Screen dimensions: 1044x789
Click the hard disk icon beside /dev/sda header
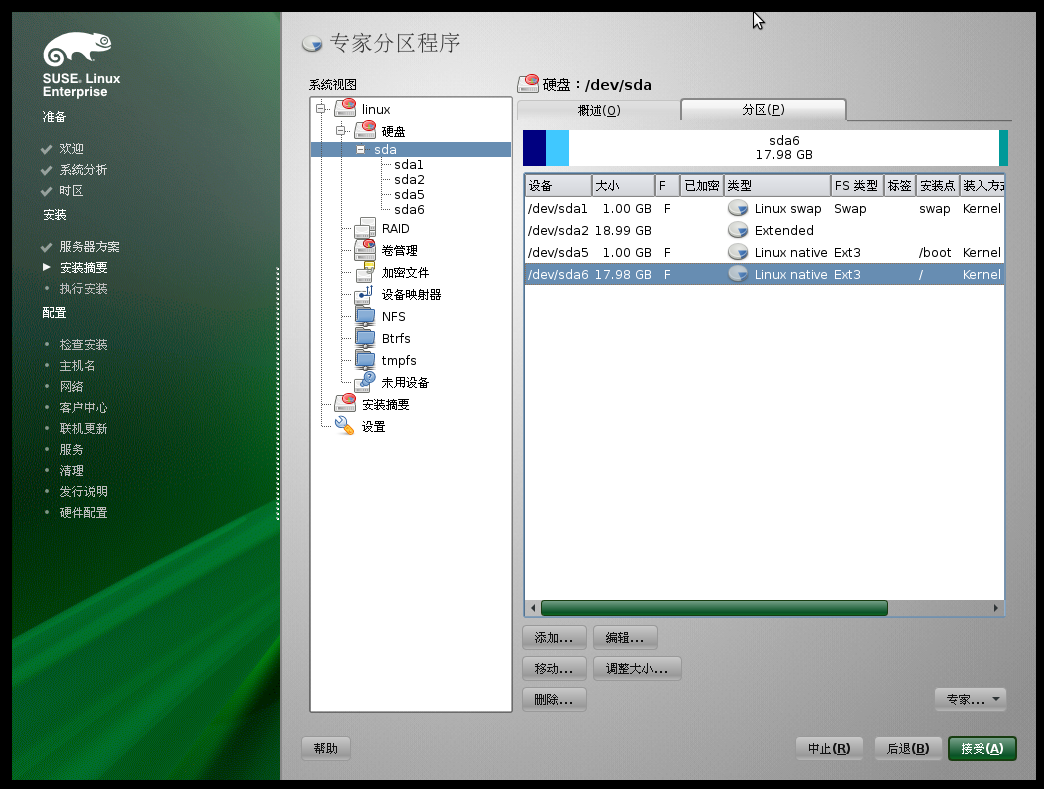click(527, 84)
